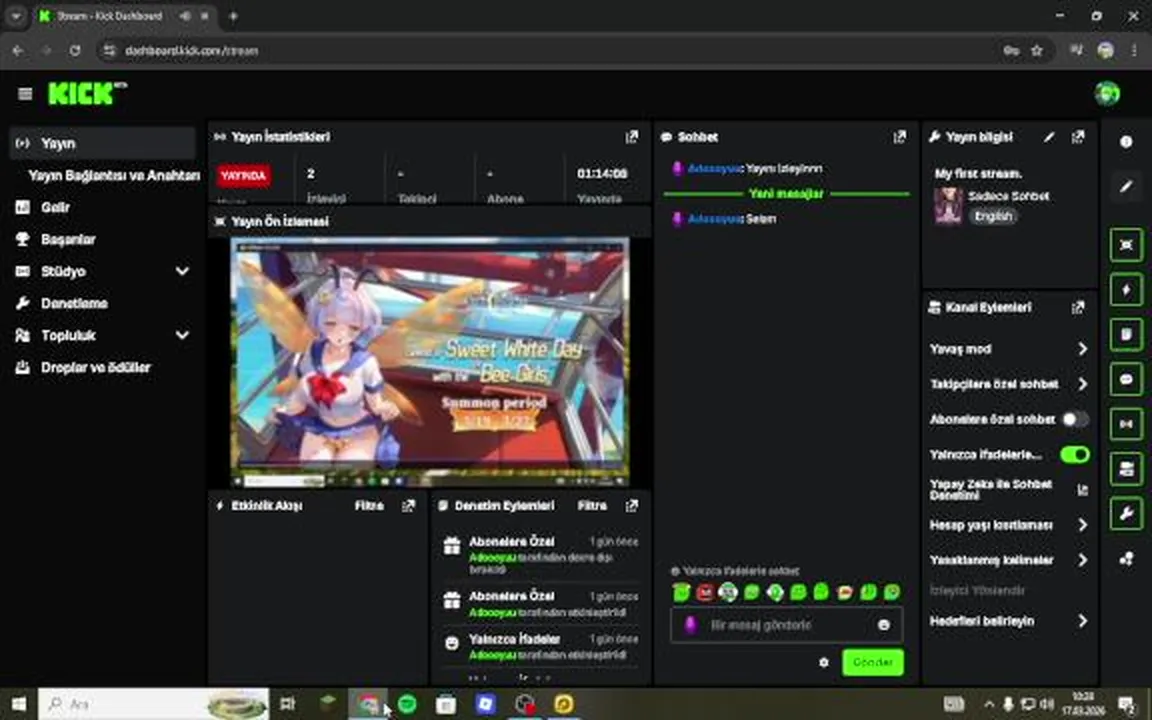
Task: Click 'My first stream.' title text
Action: pos(978,173)
